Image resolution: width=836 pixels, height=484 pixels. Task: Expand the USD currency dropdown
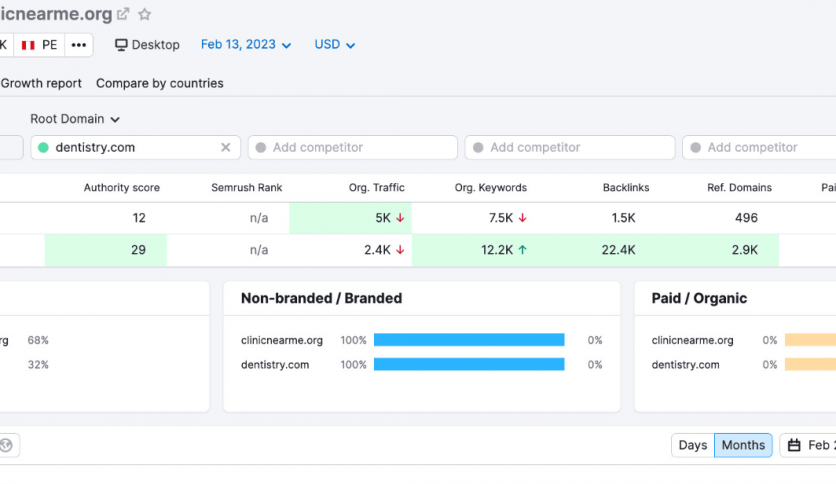[335, 45]
